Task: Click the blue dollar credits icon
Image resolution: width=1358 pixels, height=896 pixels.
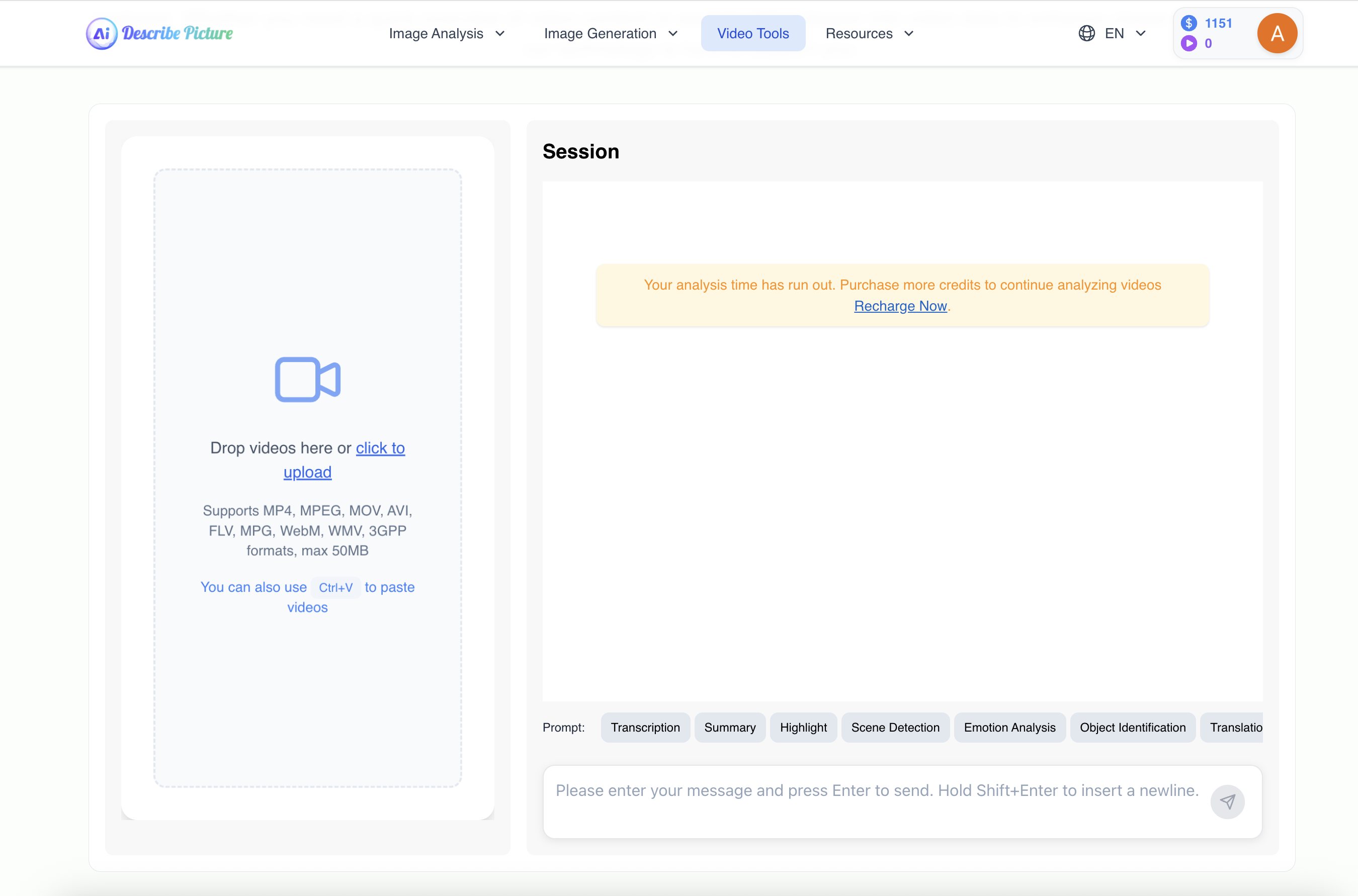Action: 1189,24
